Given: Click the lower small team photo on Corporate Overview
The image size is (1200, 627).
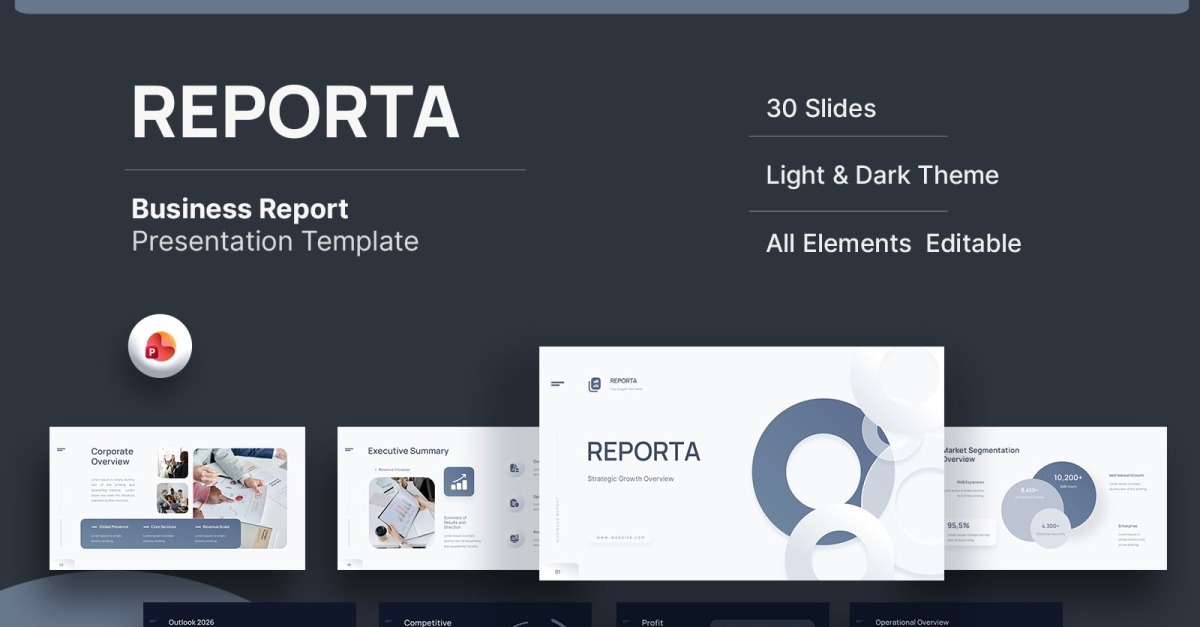Looking at the screenshot, I should click(172, 498).
